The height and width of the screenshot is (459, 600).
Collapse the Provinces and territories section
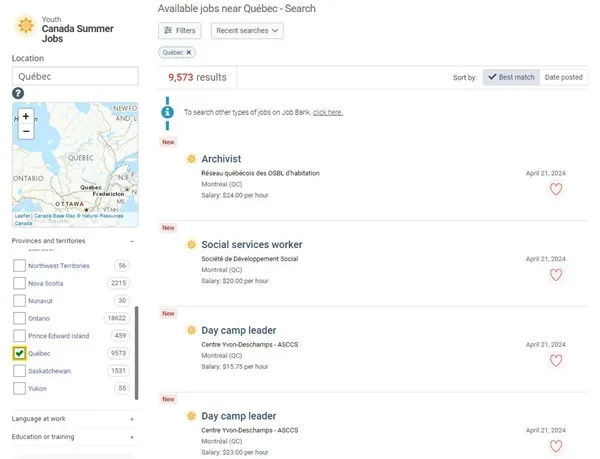[132, 241]
